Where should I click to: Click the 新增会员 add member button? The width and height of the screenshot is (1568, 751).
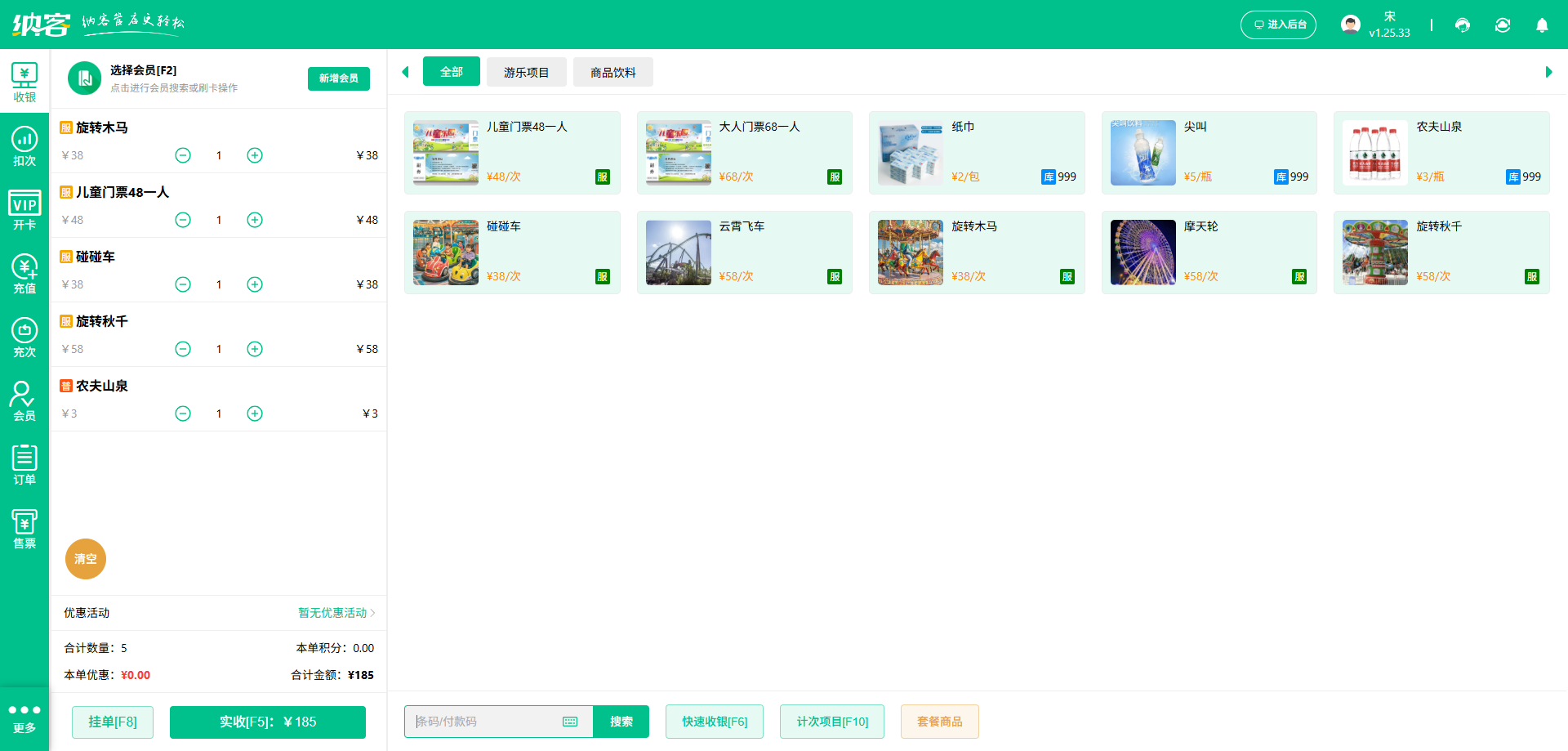[x=338, y=78]
